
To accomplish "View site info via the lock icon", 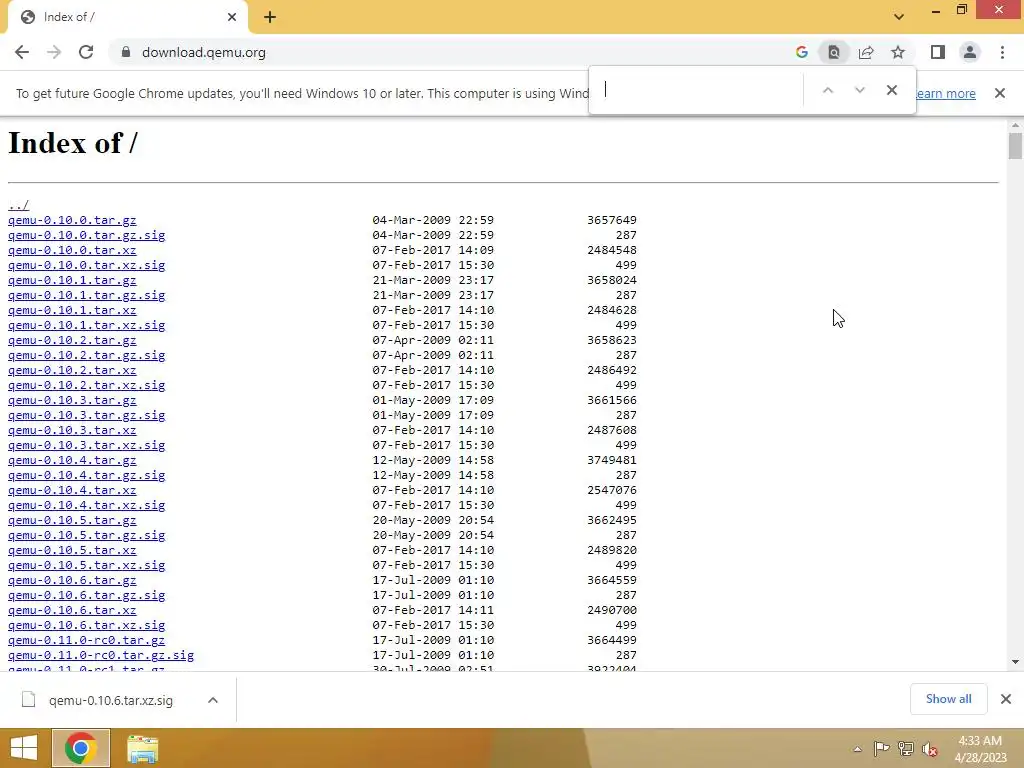I will [126, 52].
